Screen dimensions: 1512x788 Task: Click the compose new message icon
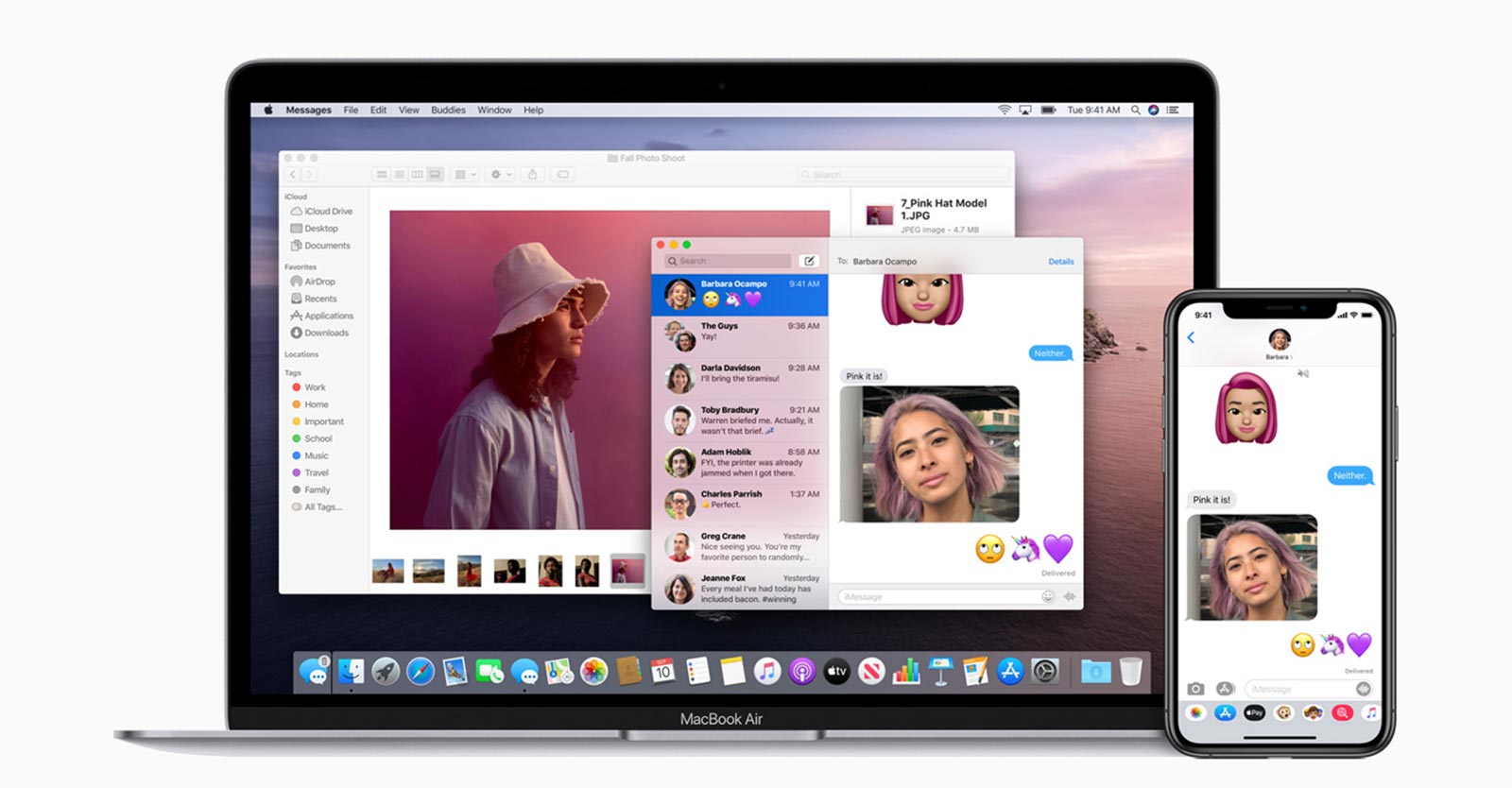tap(809, 261)
